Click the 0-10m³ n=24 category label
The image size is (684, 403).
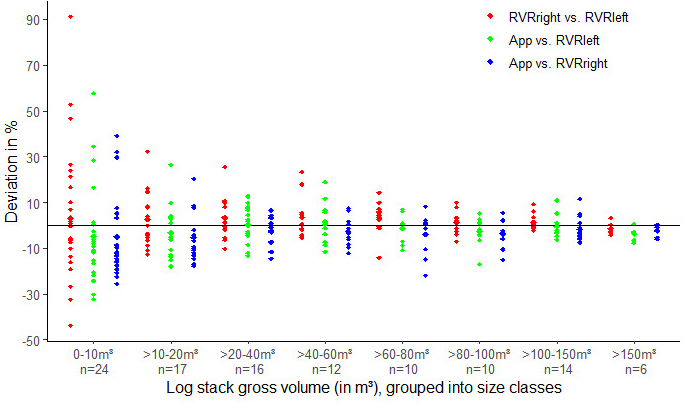click(93, 361)
